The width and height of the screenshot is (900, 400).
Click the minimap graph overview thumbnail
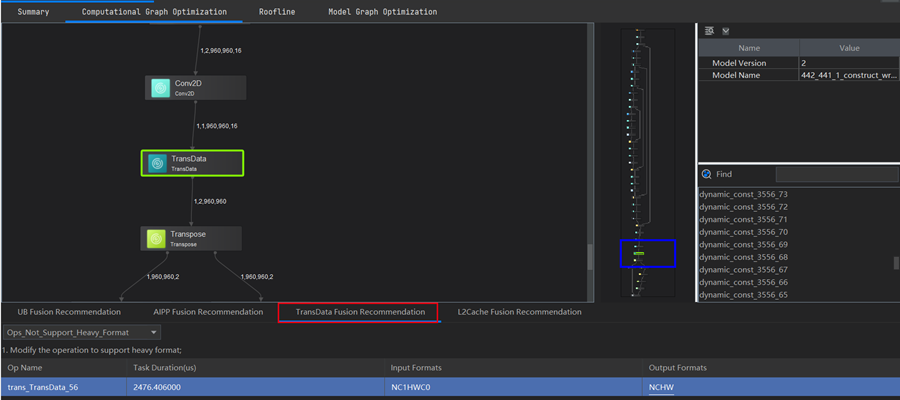point(648,163)
